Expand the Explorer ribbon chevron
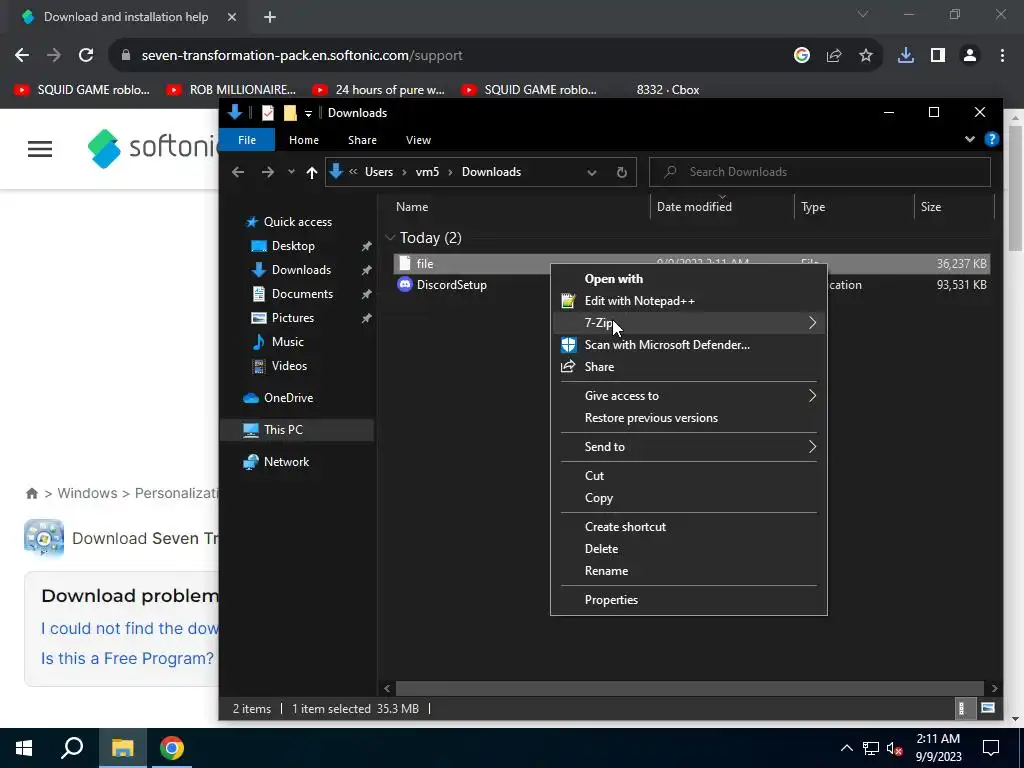The width and height of the screenshot is (1024, 768). coord(970,139)
